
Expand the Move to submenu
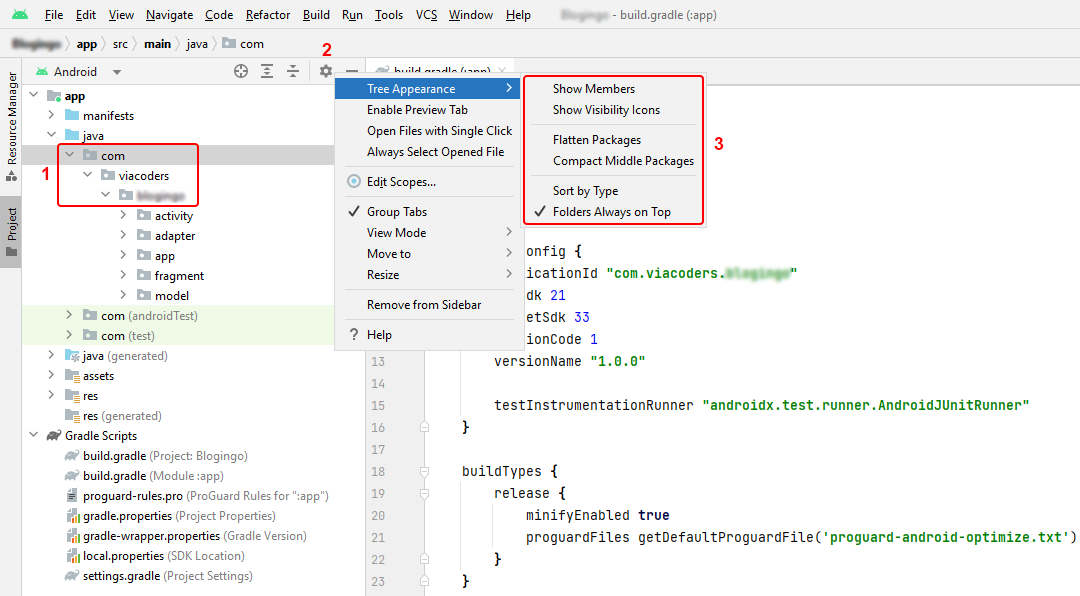(389, 254)
